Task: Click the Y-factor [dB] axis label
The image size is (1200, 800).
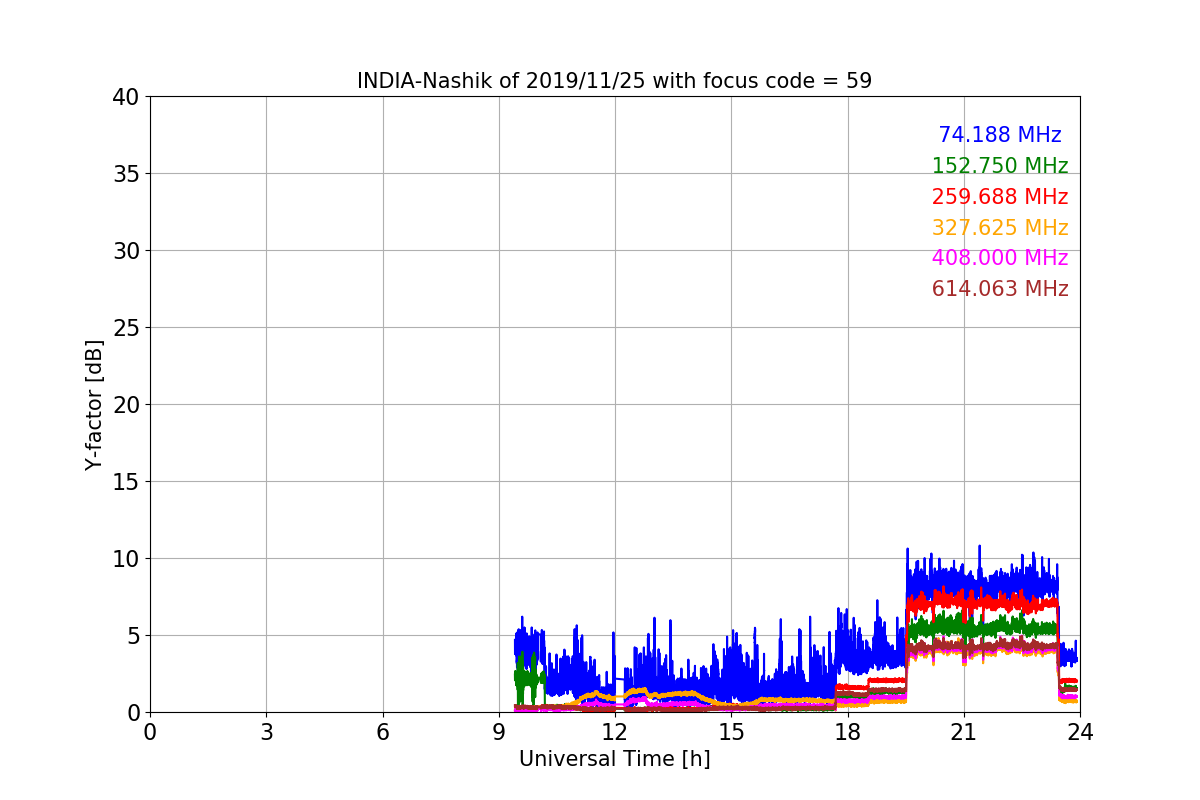Action: click(94, 405)
